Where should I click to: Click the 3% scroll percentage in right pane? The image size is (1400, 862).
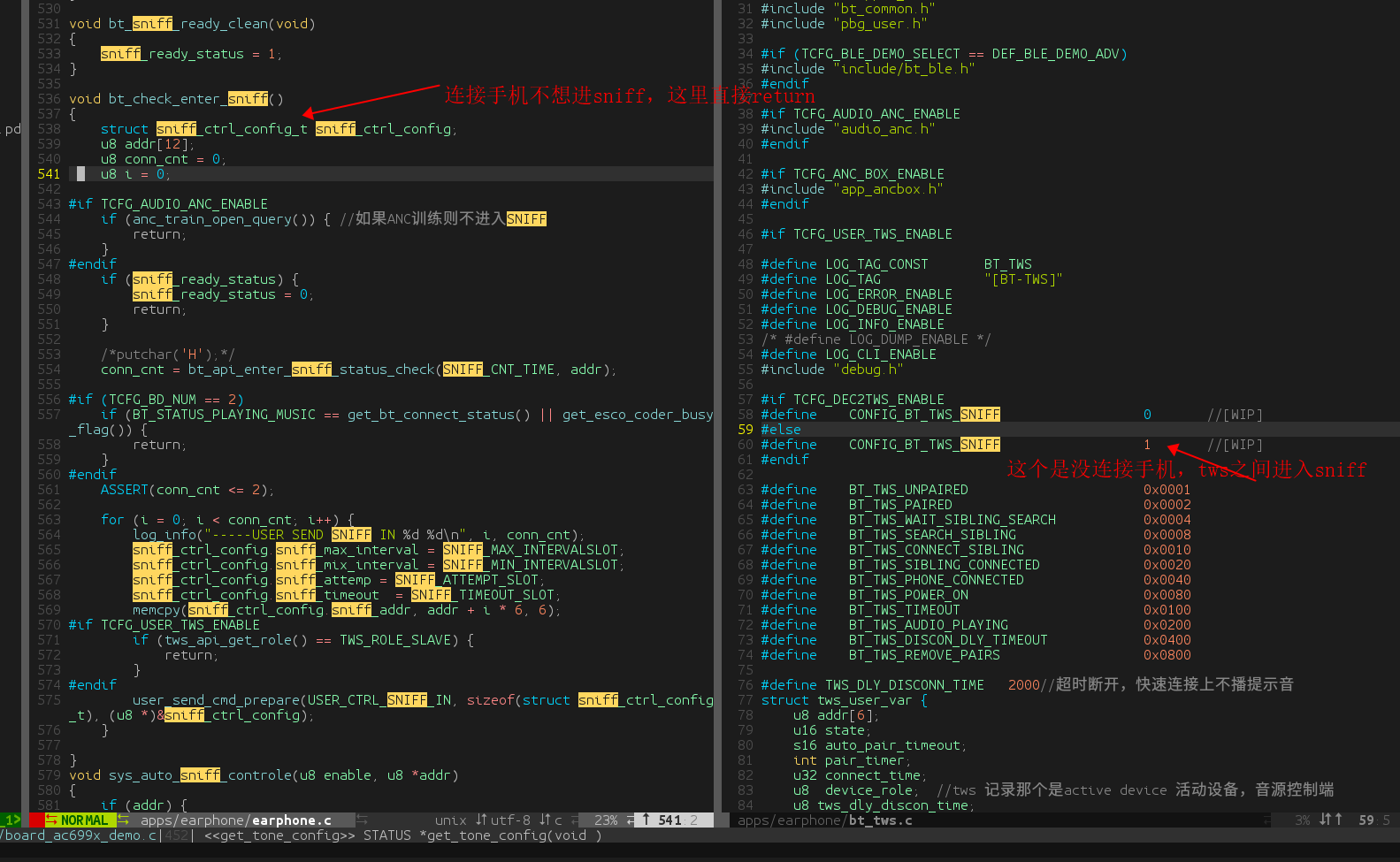pos(1303,820)
